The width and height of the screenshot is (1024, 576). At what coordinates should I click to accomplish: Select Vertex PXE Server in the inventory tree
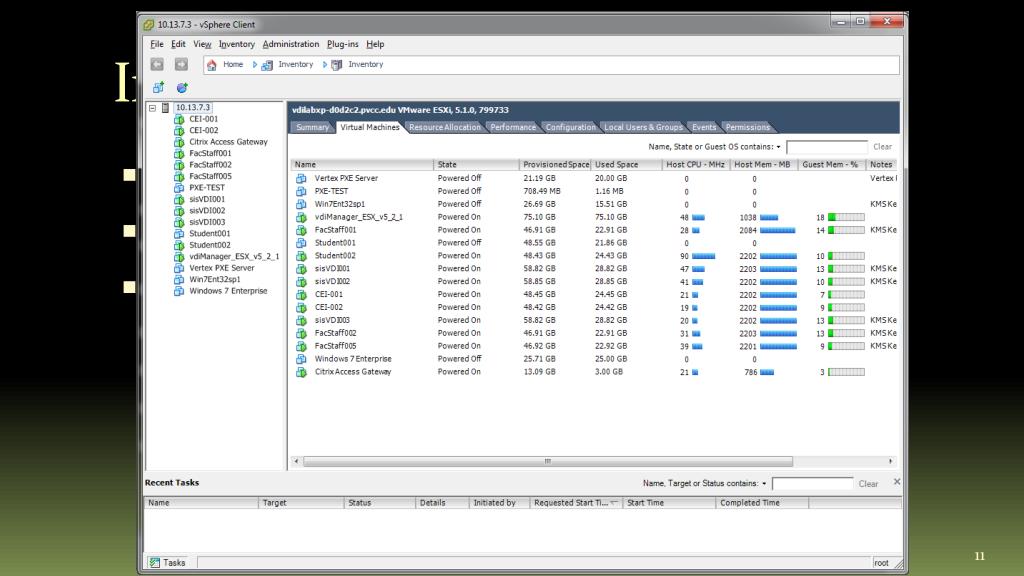click(x=221, y=268)
